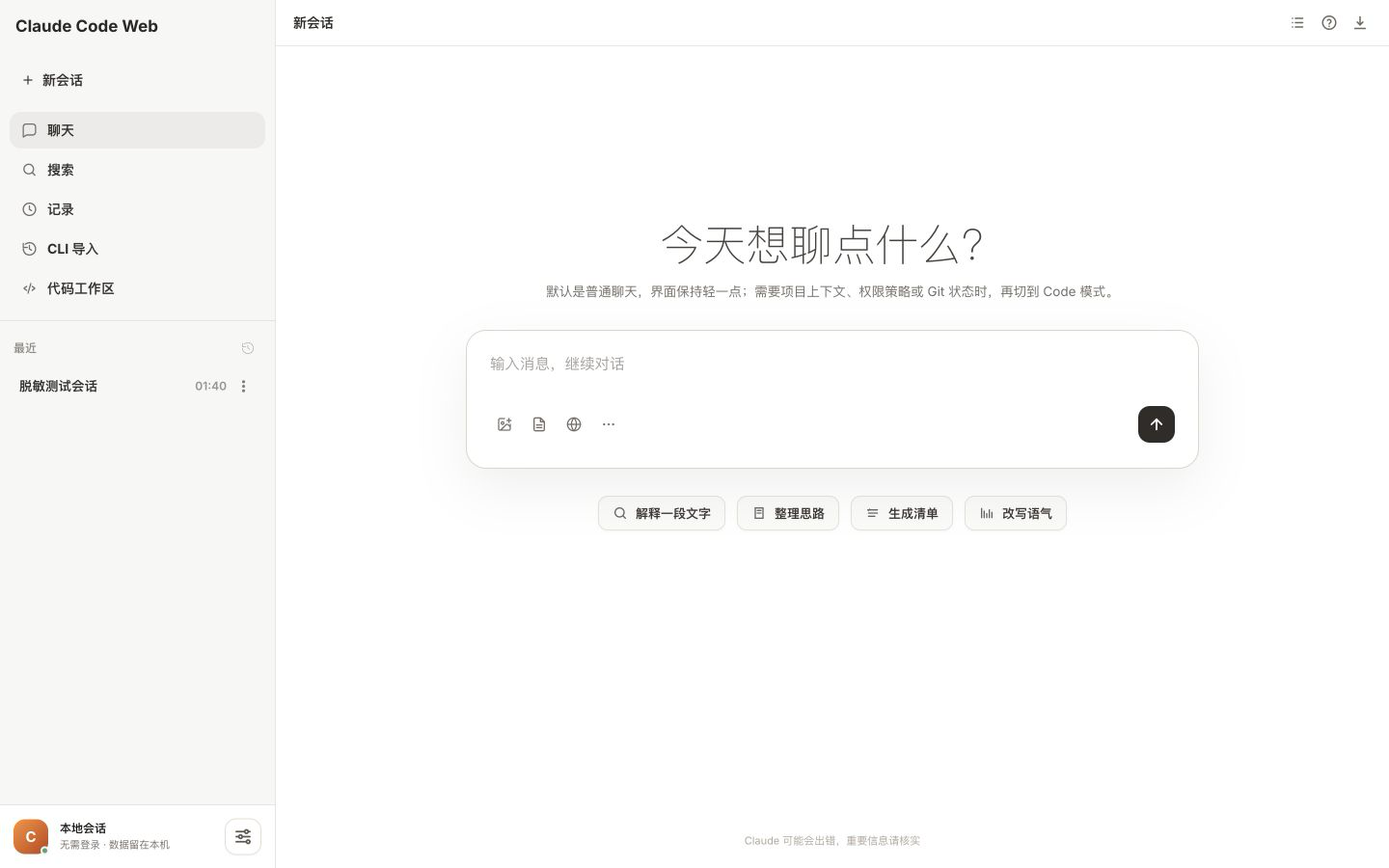The height and width of the screenshot is (868, 1389).
Task: Click the send arrow button
Action: (x=1157, y=424)
